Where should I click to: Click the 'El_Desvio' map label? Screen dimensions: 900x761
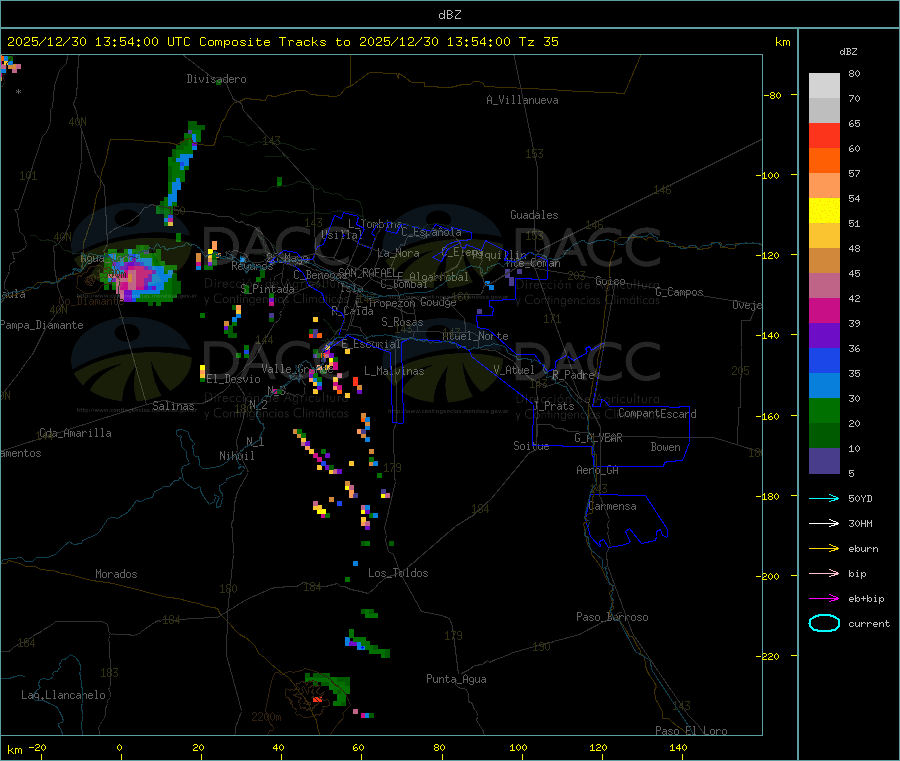(234, 379)
